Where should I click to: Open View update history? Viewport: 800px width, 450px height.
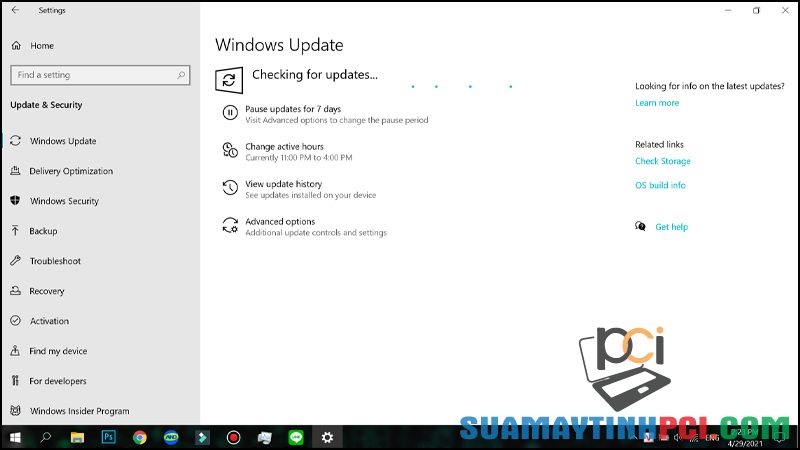[x=283, y=184]
